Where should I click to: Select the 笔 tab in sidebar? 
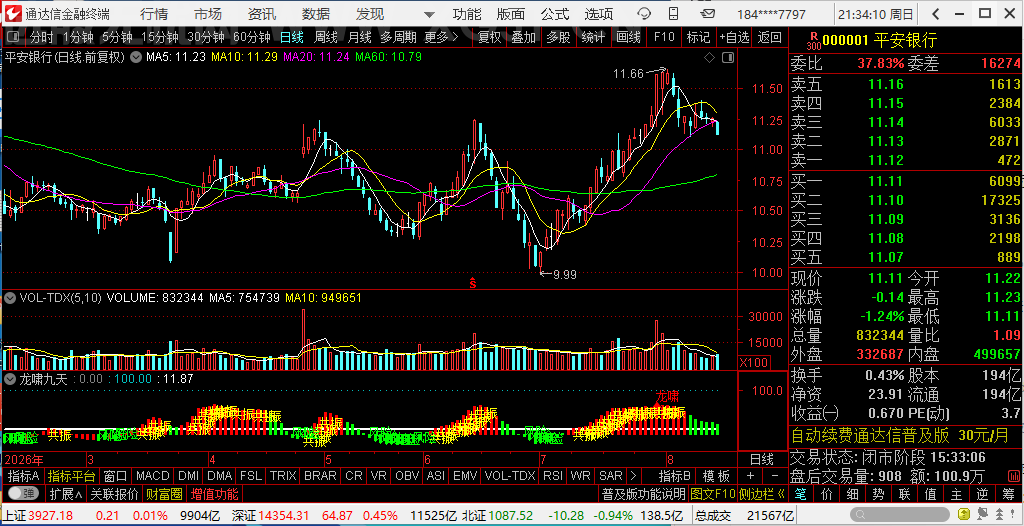[803, 493]
